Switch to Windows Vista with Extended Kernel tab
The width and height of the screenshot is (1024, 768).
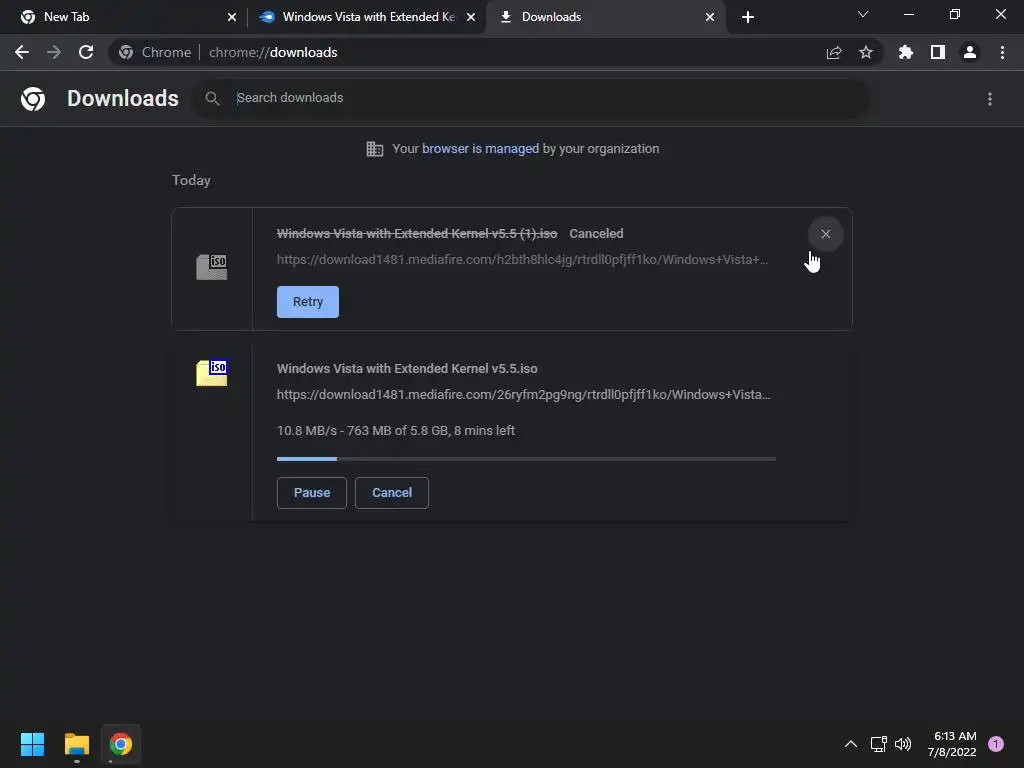pyautogui.click(x=367, y=17)
